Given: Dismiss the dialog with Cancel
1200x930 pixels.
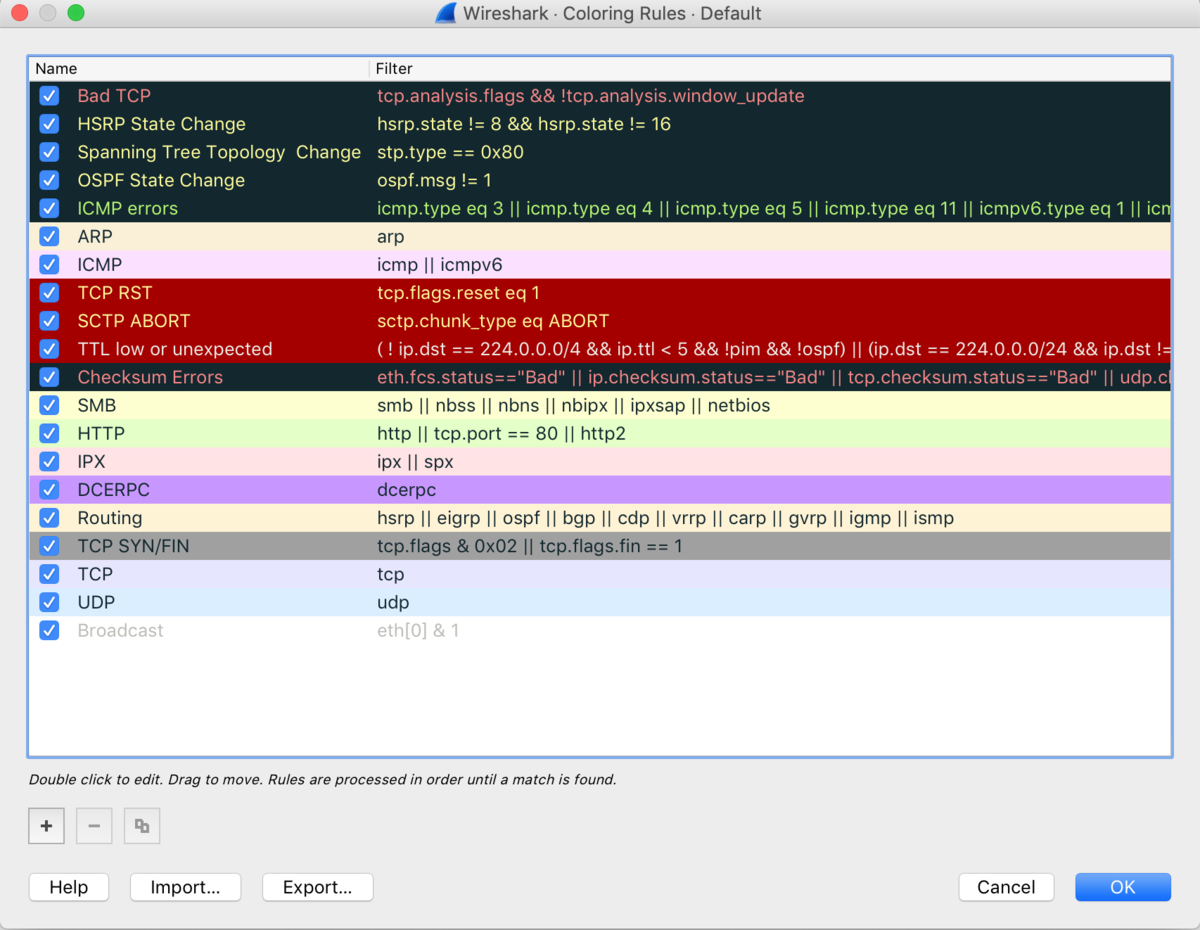Looking at the screenshot, I should [x=1006, y=887].
